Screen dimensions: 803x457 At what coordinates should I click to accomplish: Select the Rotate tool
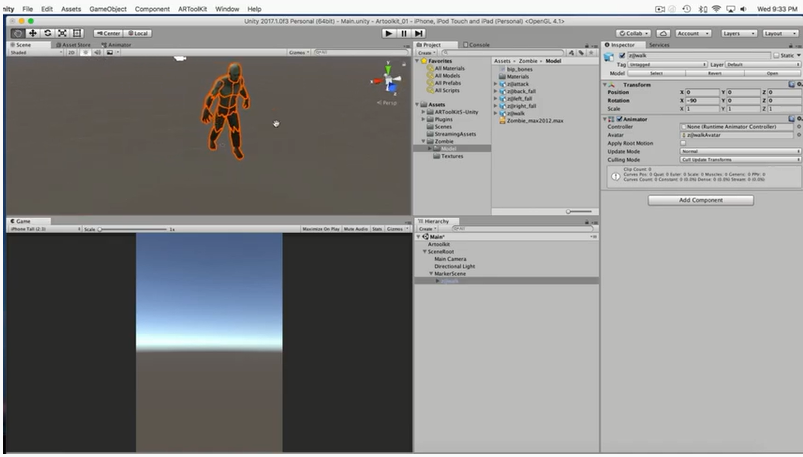47,33
